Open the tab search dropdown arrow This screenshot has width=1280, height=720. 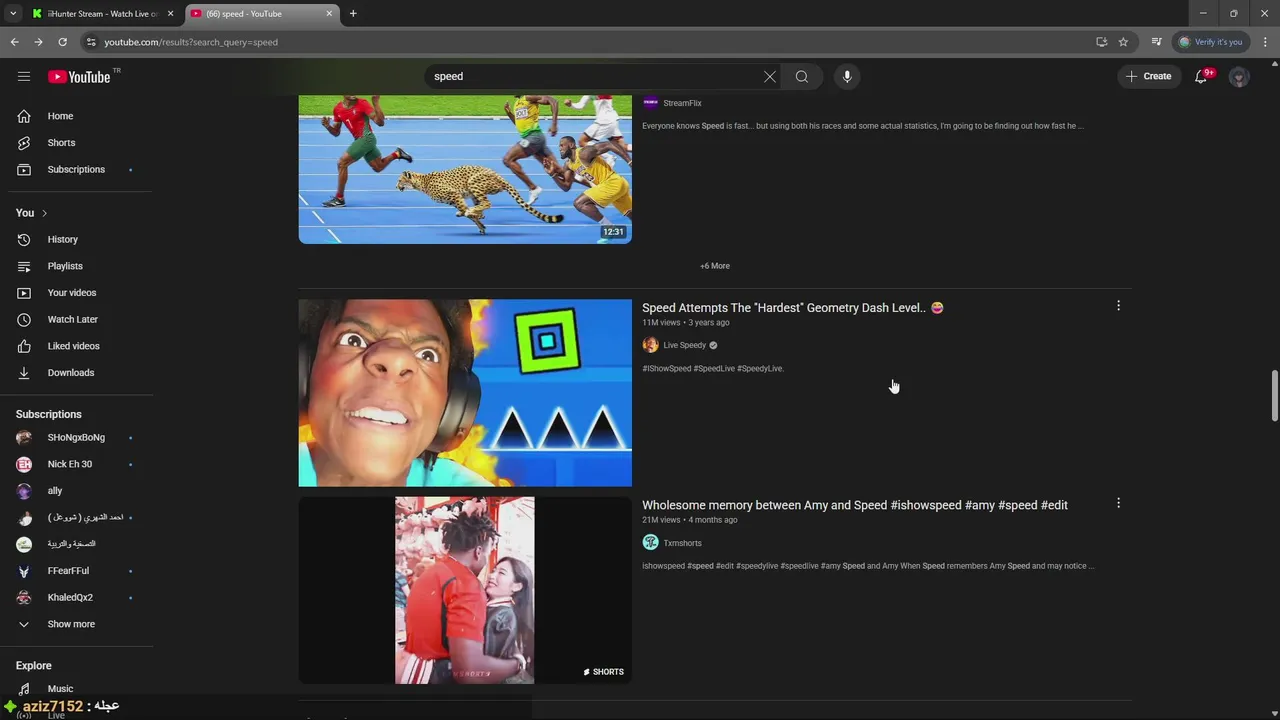click(13, 14)
